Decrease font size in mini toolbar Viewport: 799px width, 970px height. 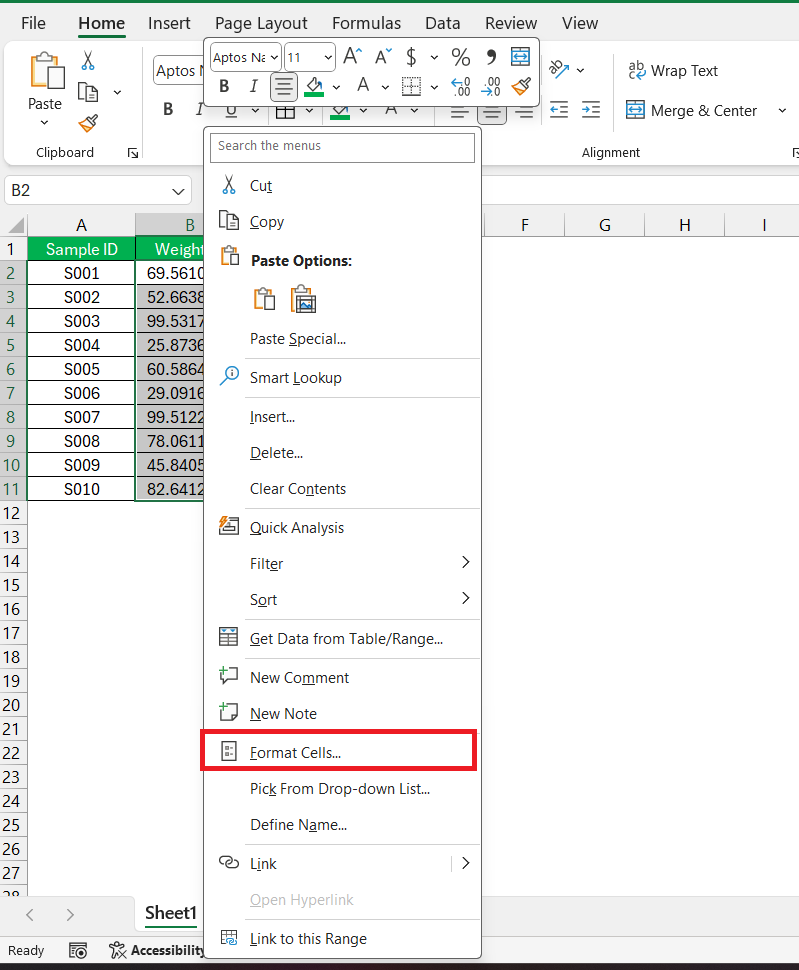pos(383,57)
